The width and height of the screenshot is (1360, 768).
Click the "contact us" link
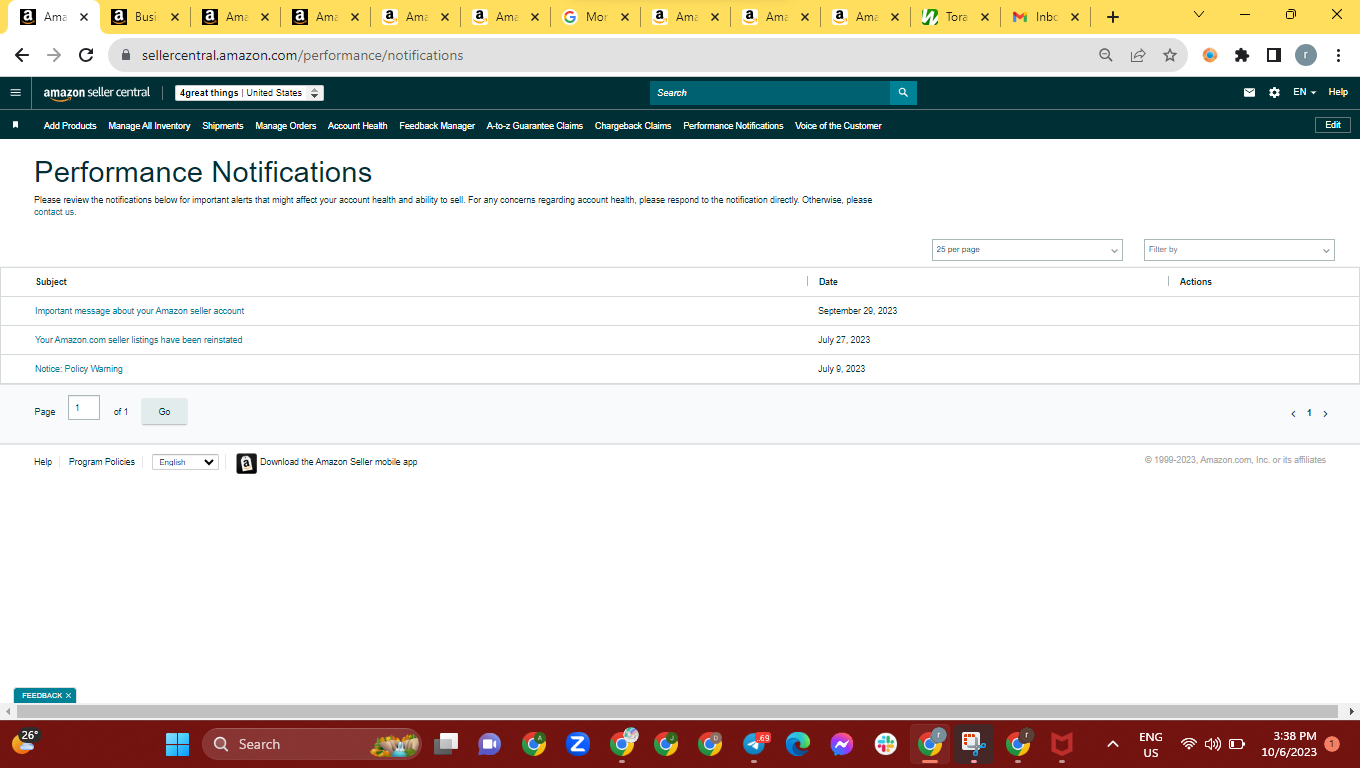click(x=55, y=212)
